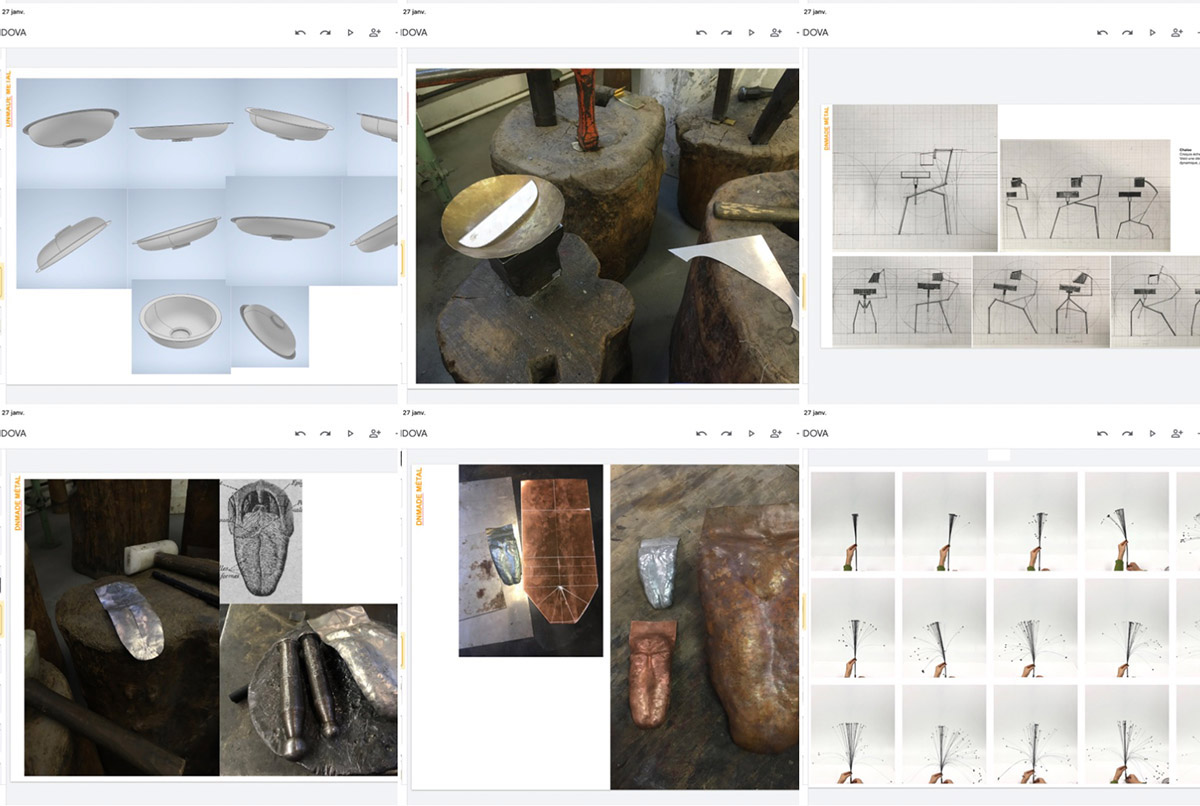Add collaborator in anvil workshop window

point(776,32)
